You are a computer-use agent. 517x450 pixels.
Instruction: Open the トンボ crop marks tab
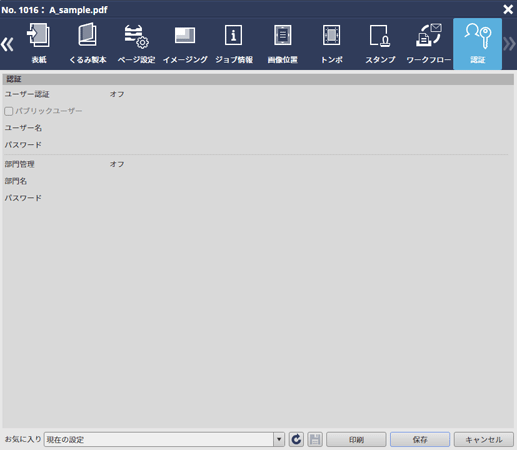[331, 44]
